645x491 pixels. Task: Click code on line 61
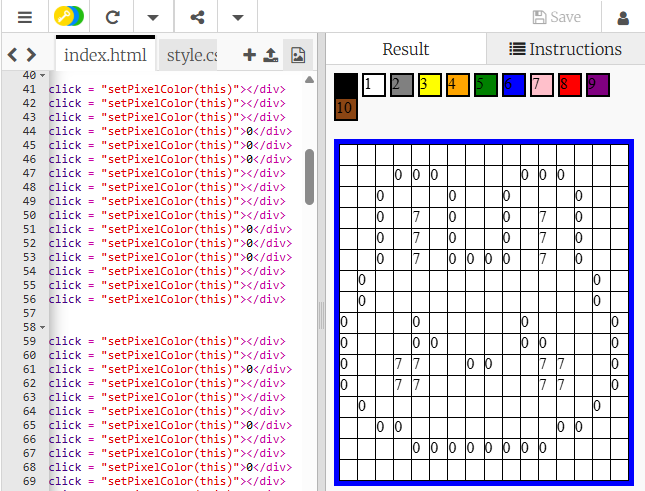click(x=170, y=369)
